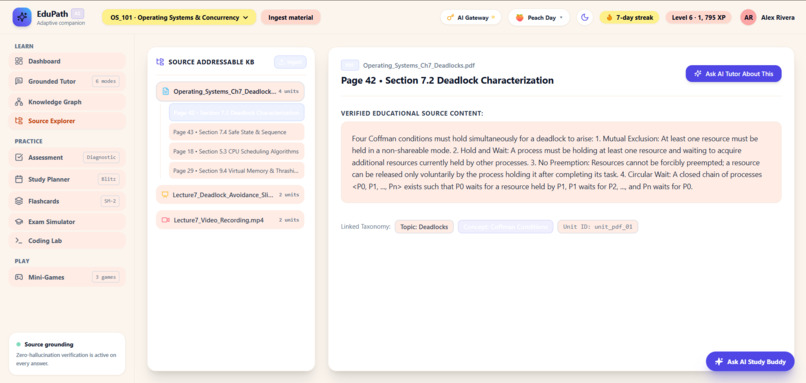
Task: Click the Diagnostic badge beside Assessment
Action: 101,157
